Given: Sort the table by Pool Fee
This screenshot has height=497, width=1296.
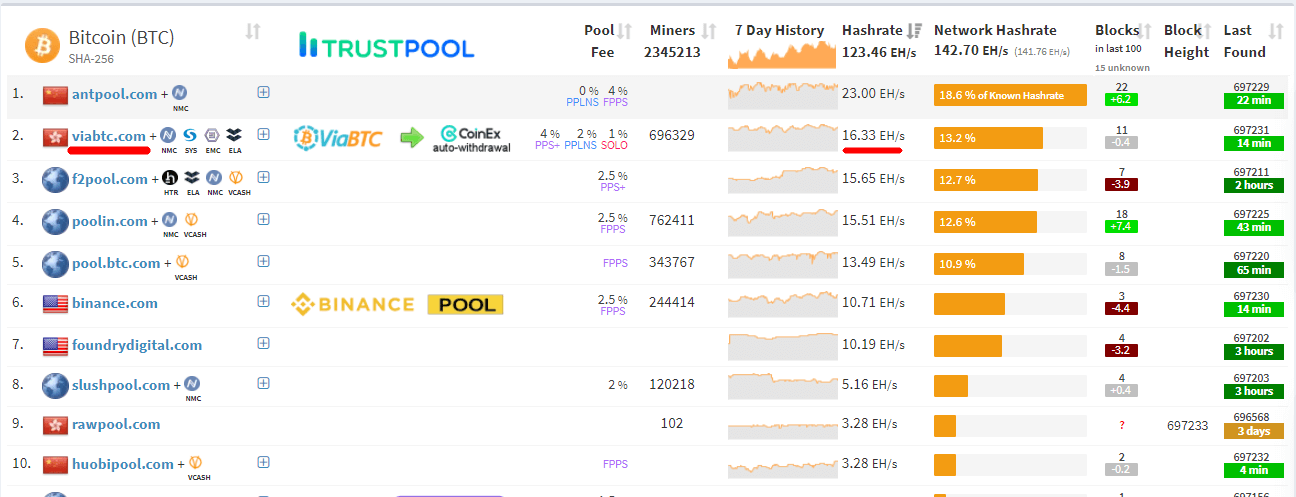Looking at the screenshot, I should [625, 31].
